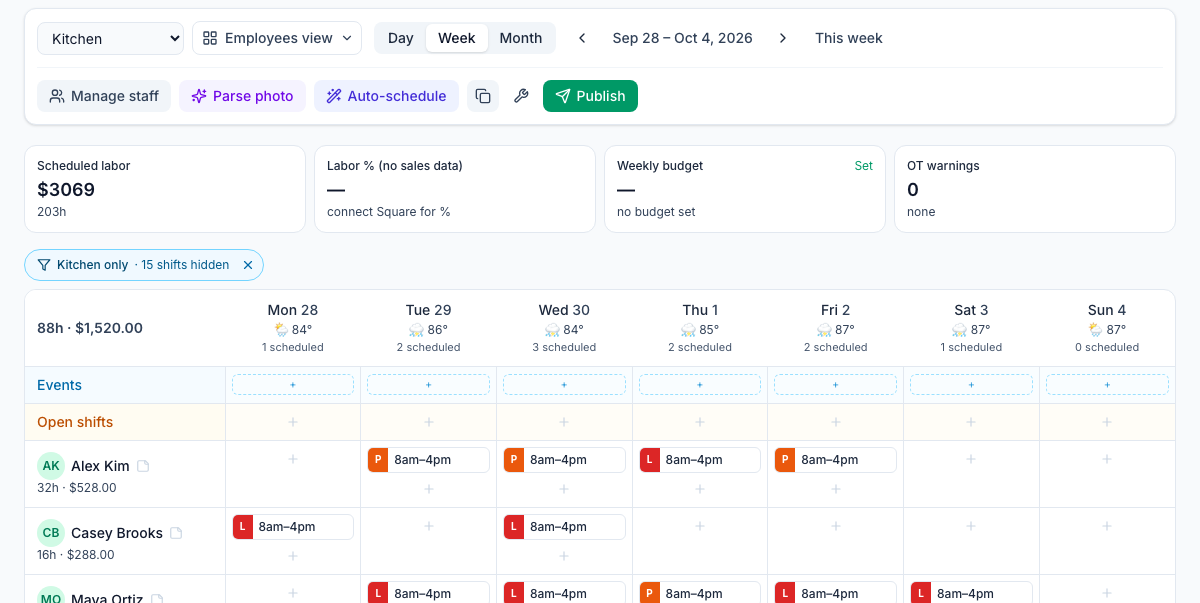The width and height of the screenshot is (1200, 603).
Task: Switch to Day view tab
Action: pyautogui.click(x=400, y=38)
